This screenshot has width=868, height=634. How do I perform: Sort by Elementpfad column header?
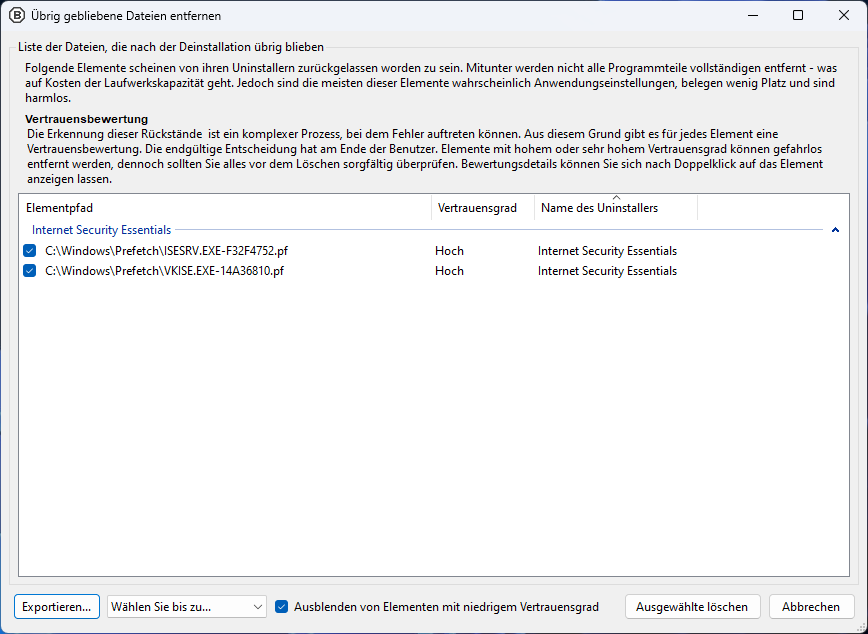pos(225,208)
